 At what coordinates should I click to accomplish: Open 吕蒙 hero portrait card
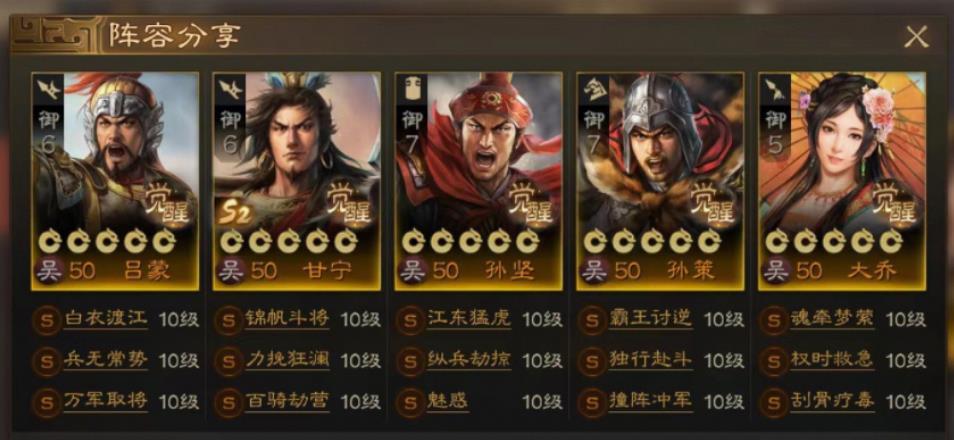click(x=115, y=181)
